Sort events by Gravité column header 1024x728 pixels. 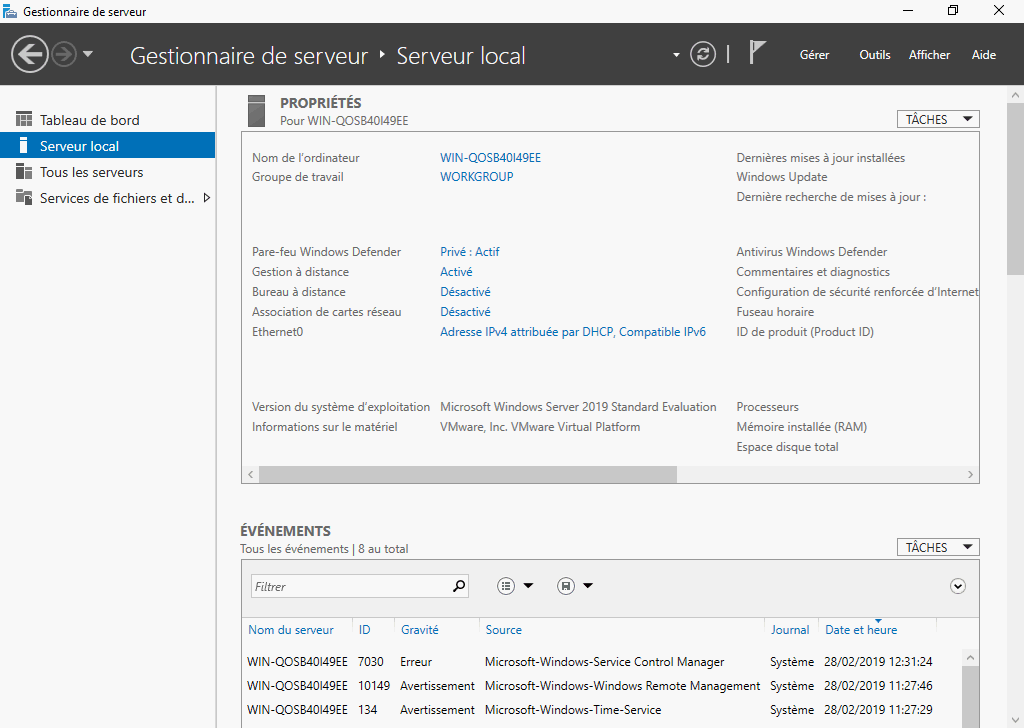pos(419,630)
